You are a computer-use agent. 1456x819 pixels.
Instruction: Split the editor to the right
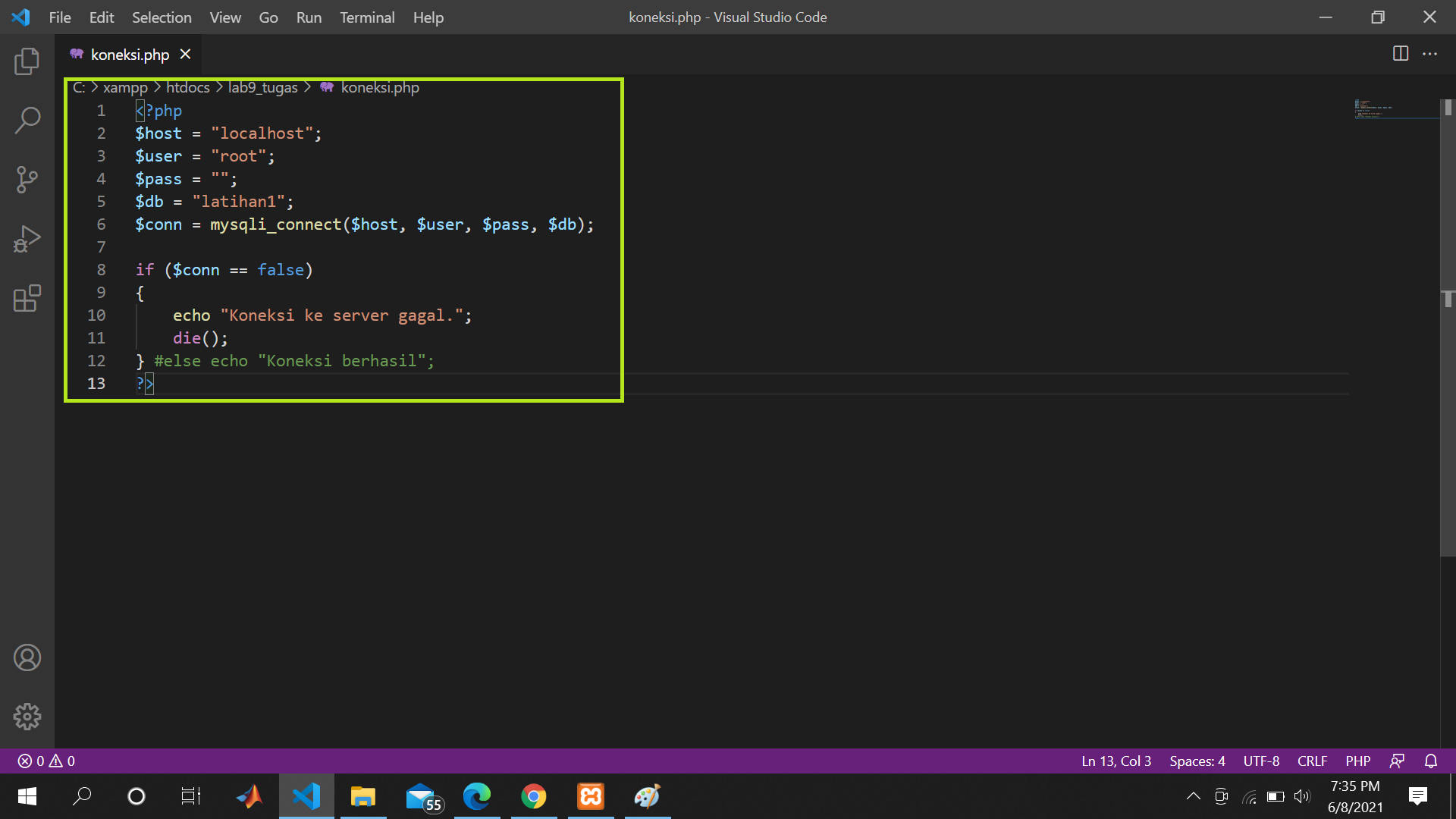pos(1401,54)
